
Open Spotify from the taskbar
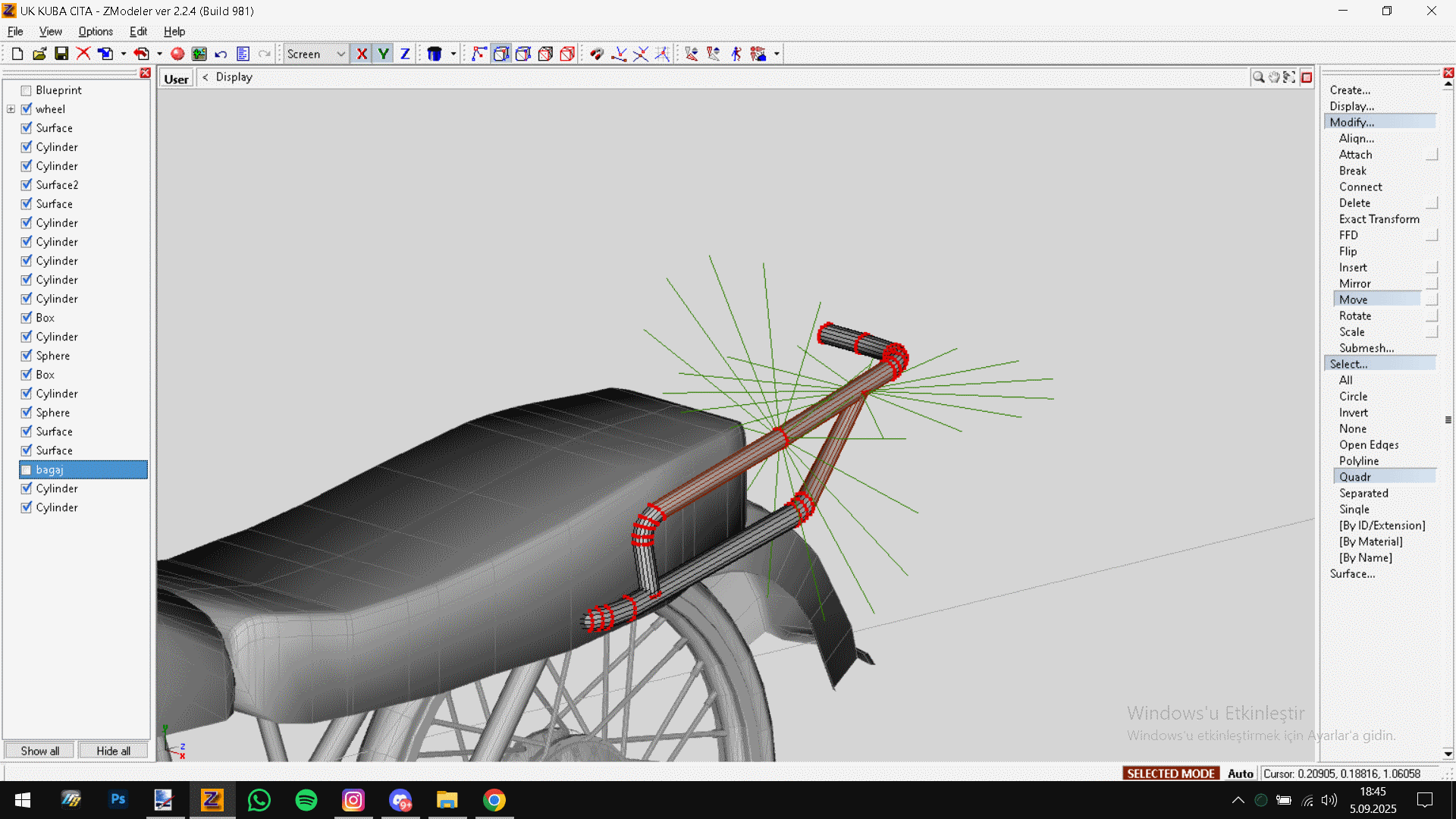tap(306, 800)
